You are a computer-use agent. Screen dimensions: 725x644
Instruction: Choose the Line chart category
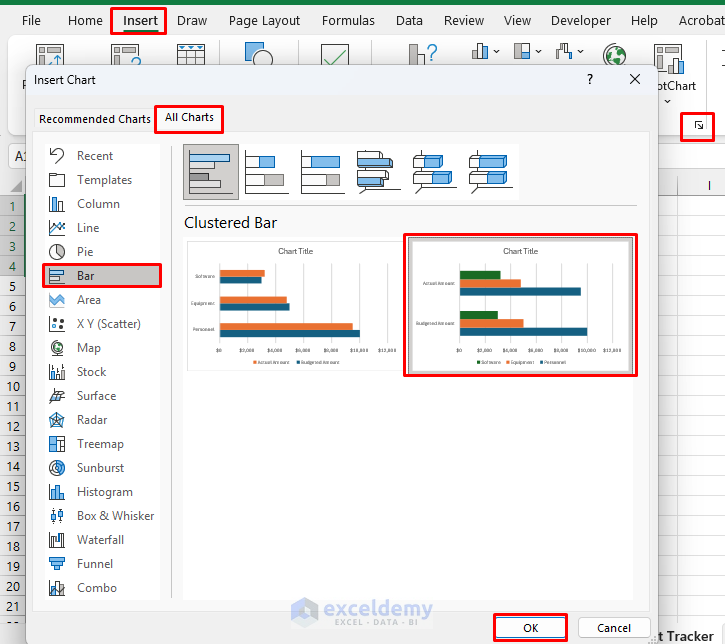click(103, 228)
